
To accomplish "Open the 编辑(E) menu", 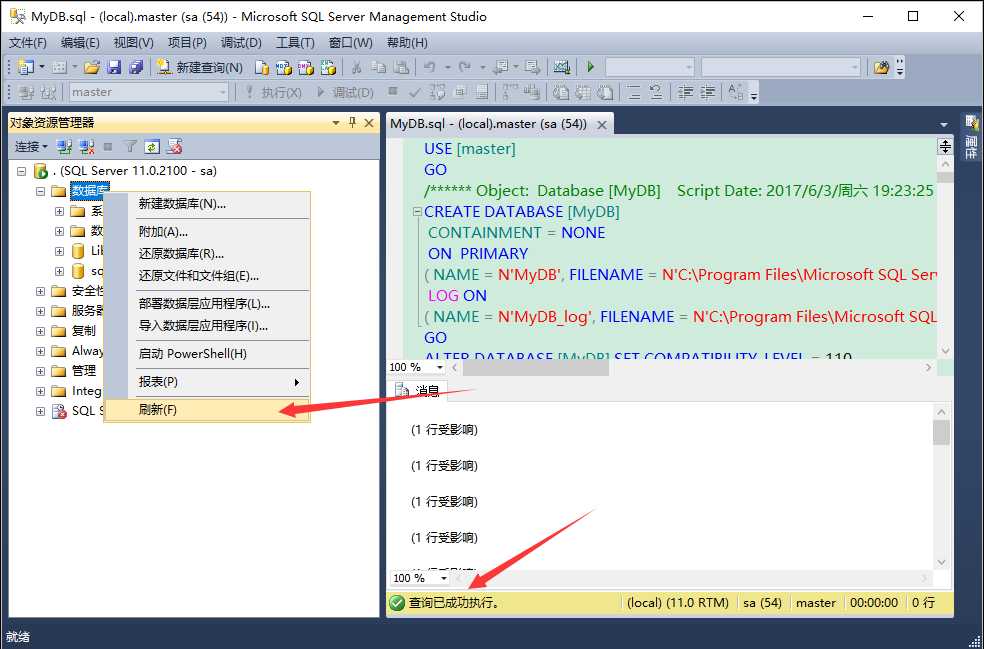I will 80,43.
